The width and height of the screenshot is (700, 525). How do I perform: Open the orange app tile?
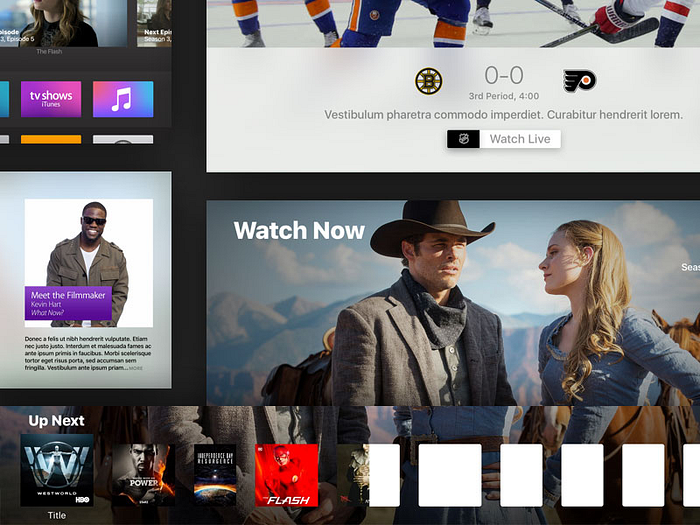(51, 139)
